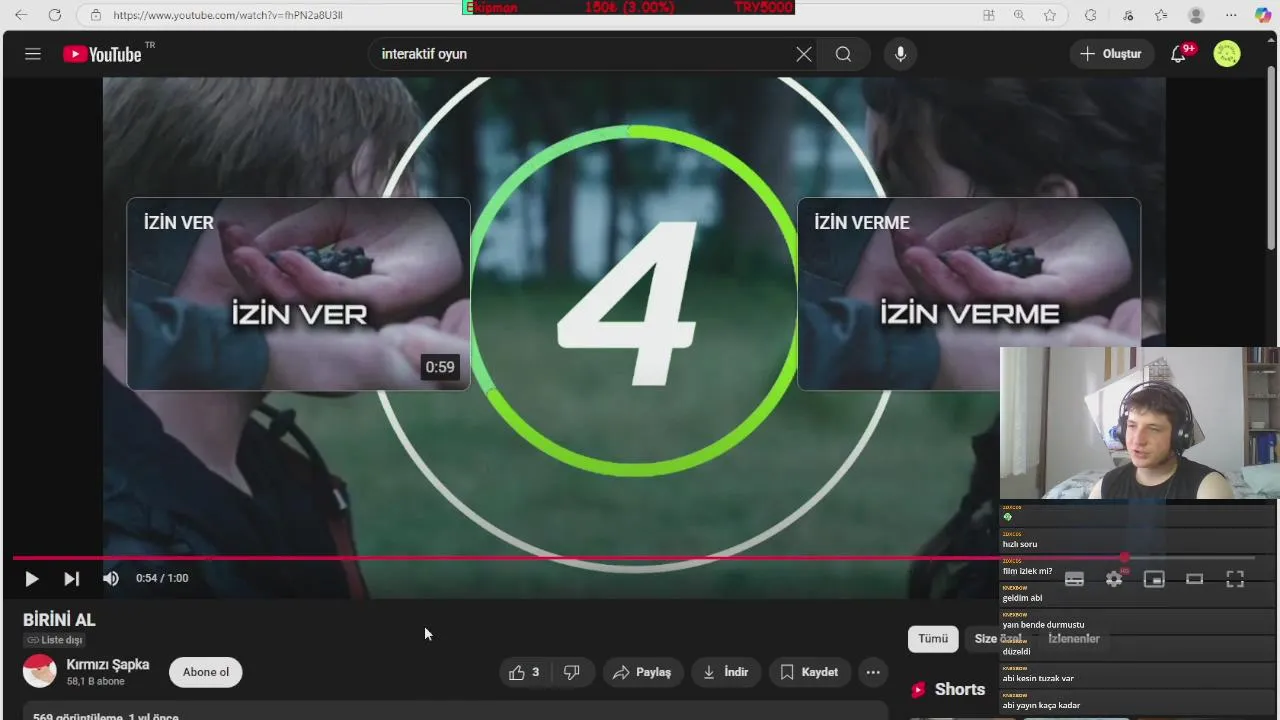This screenshot has width=1280, height=720.
Task: Open more actions three-dot menu
Action: tap(873, 672)
